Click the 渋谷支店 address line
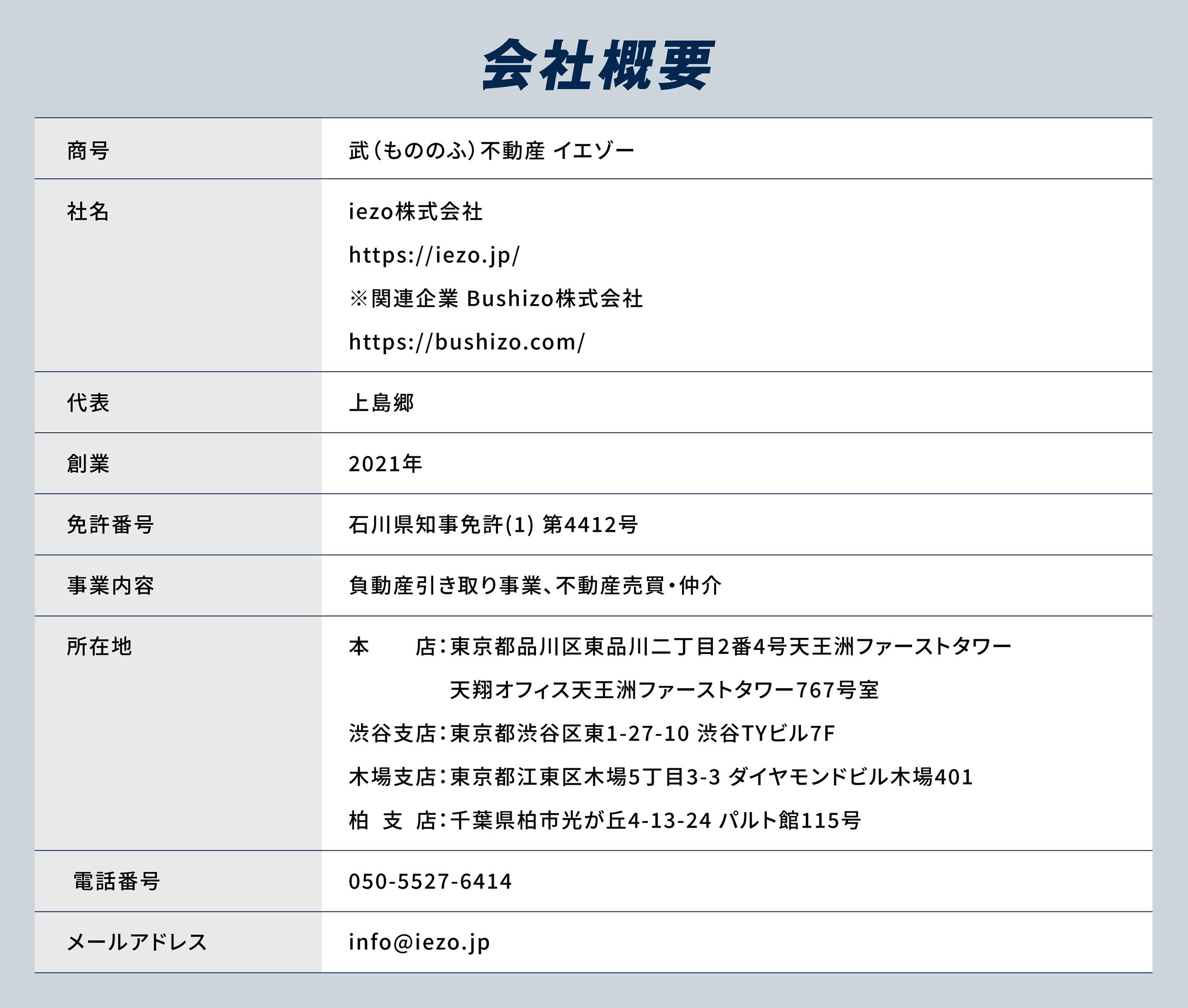 pyautogui.click(x=592, y=733)
